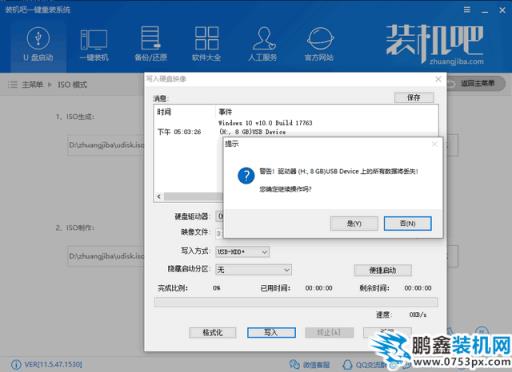Screen dimensions: 512x372
Task: Confirm with the 是(Y) button
Action: 354,223
